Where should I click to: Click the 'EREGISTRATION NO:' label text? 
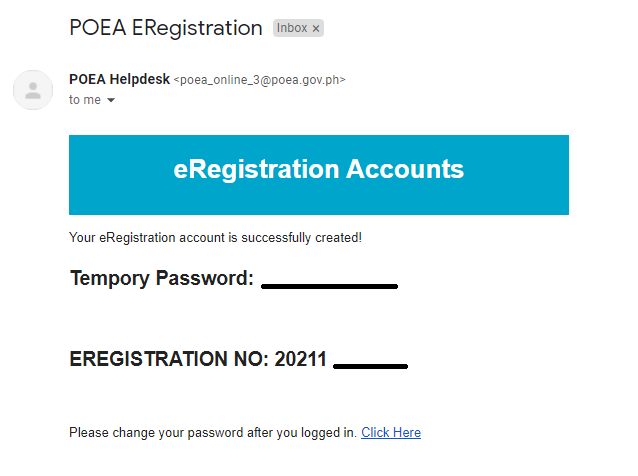(x=169, y=359)
